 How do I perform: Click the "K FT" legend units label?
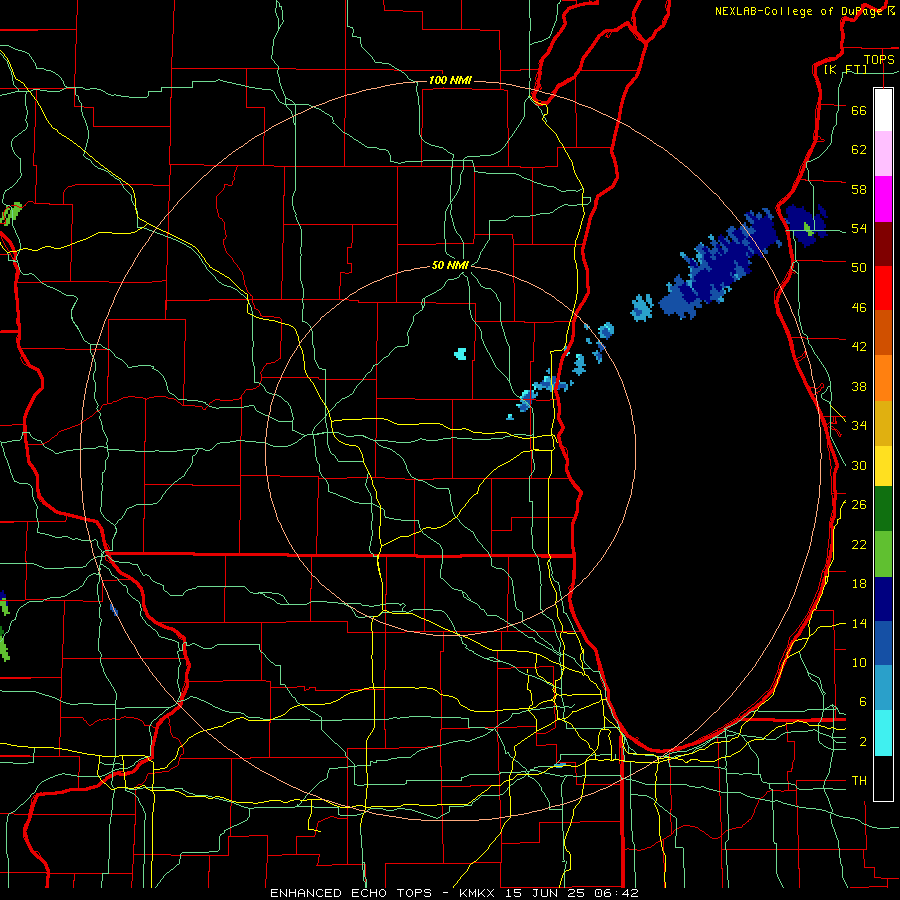pos(845,69)
